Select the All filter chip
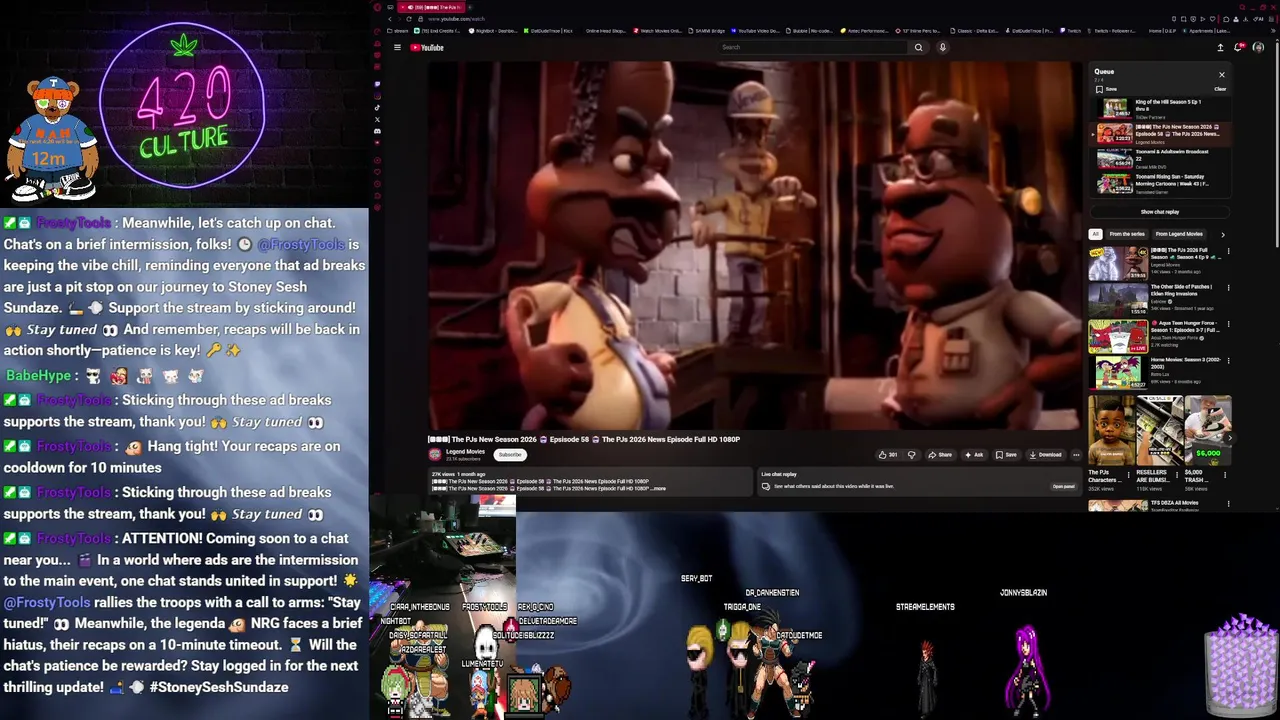The width and height of the screenshot is (1280, 720). coord(1095,234)
